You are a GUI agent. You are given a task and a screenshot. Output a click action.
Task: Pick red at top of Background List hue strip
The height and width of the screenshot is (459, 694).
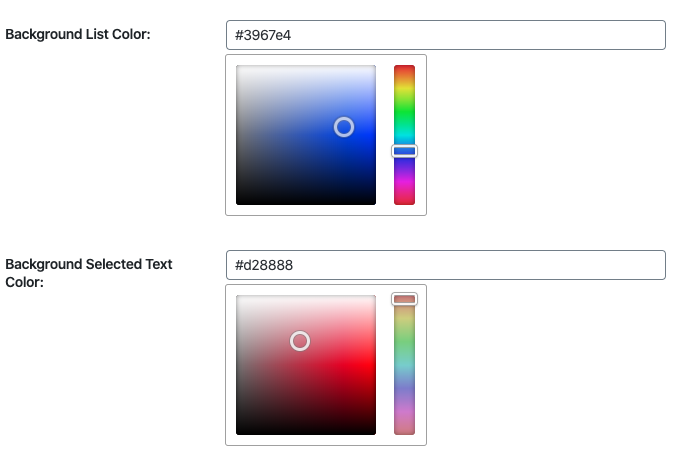coord(405,68)
